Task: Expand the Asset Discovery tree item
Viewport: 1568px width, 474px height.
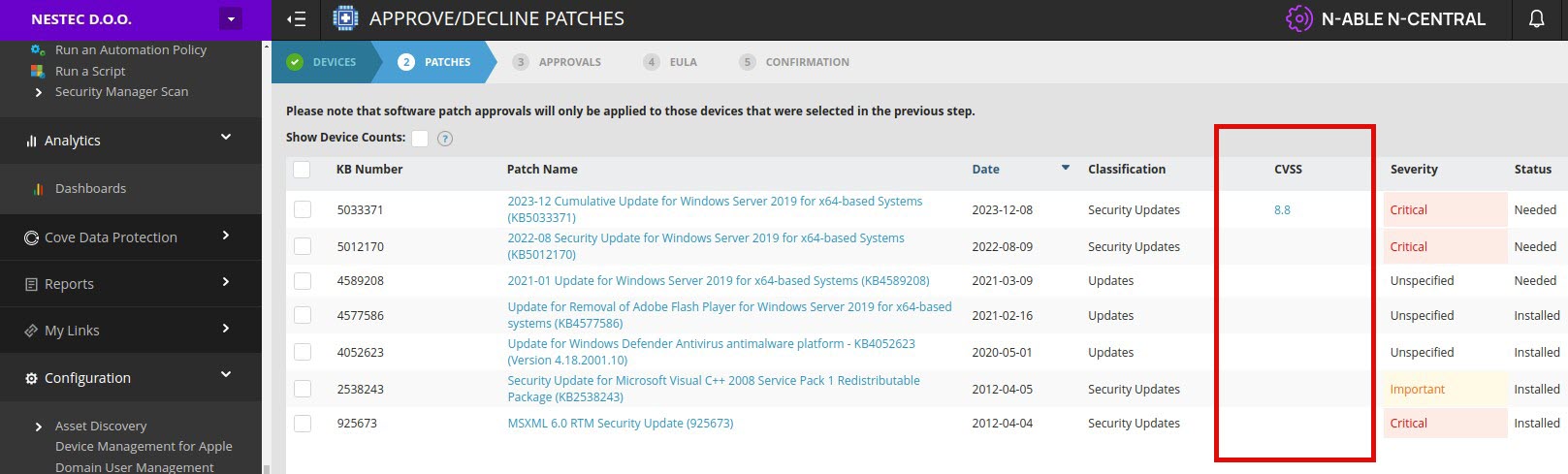Action: tap(38, 427)
